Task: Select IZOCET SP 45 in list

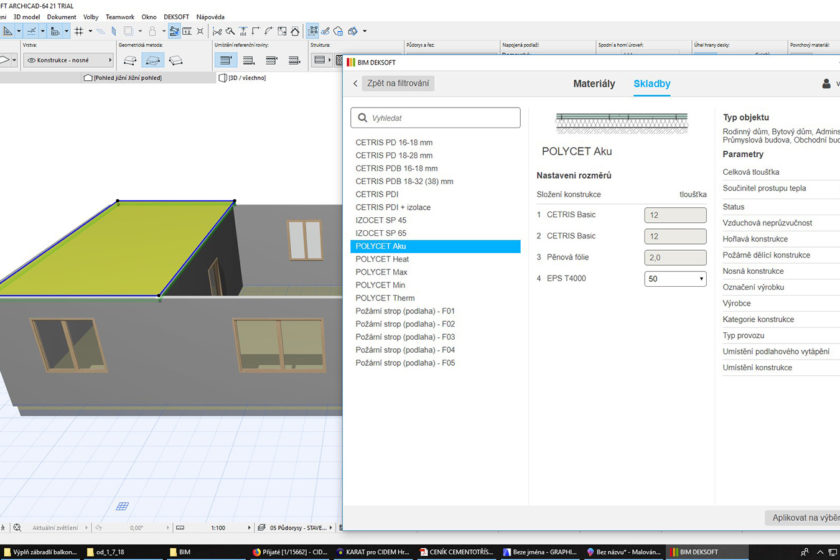Action: click(380, 220)
